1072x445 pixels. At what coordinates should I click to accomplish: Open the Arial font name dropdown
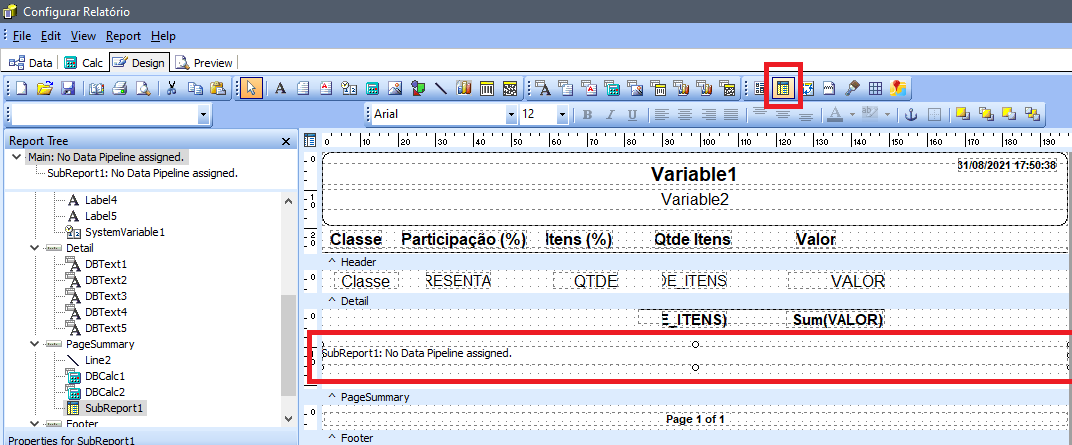click(511, 115)
